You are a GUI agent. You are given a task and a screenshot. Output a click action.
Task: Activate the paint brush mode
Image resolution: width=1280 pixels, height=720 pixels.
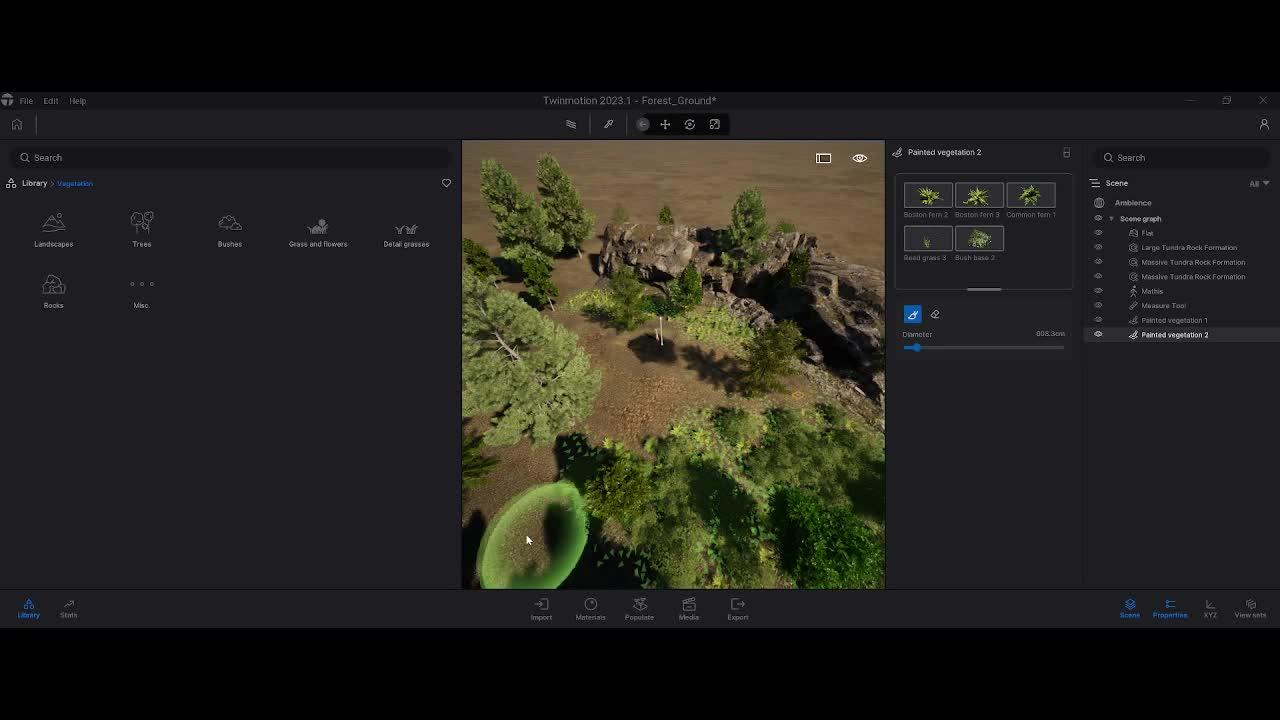tap(912, 315)
